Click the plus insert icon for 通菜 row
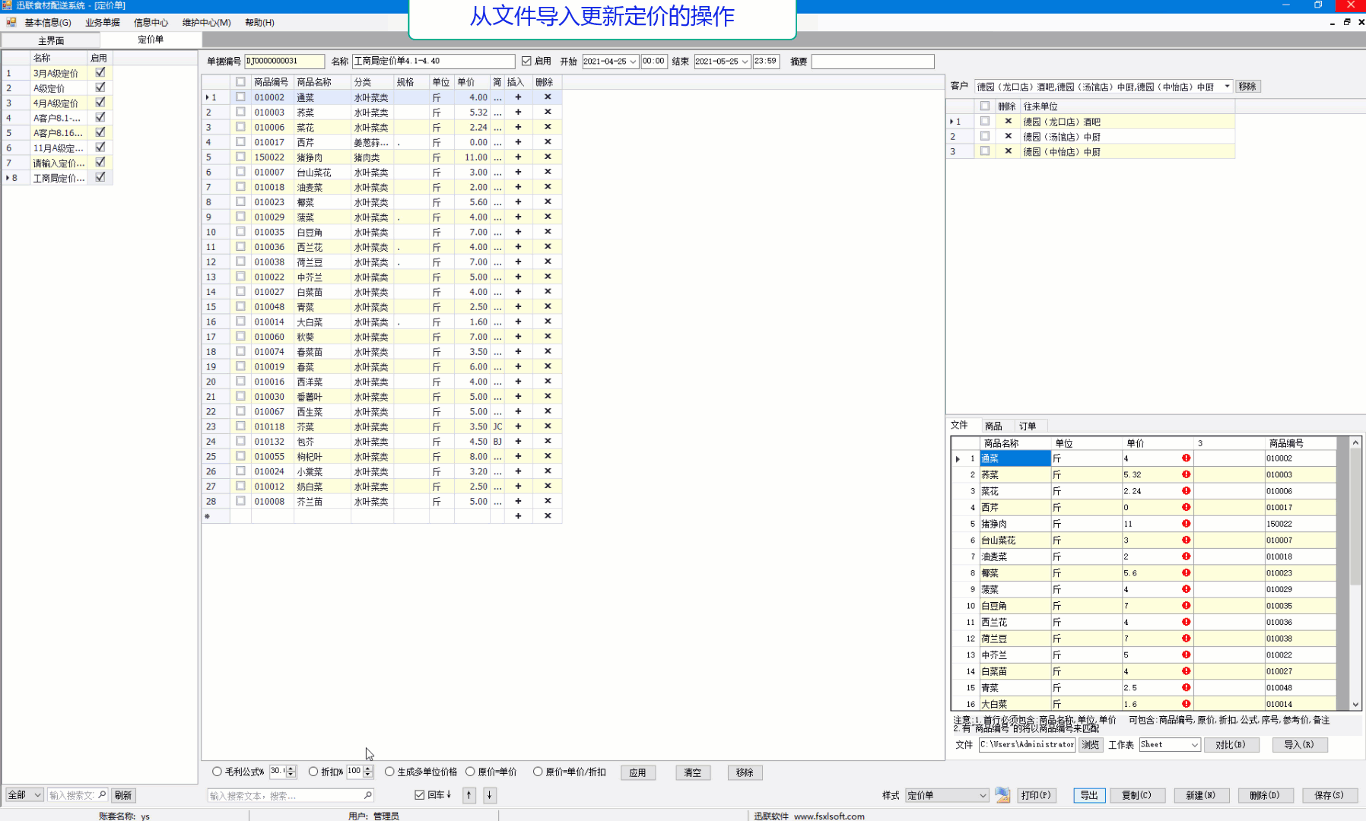Viewport: 1366px width, 821px height. (x=517, y=97)
